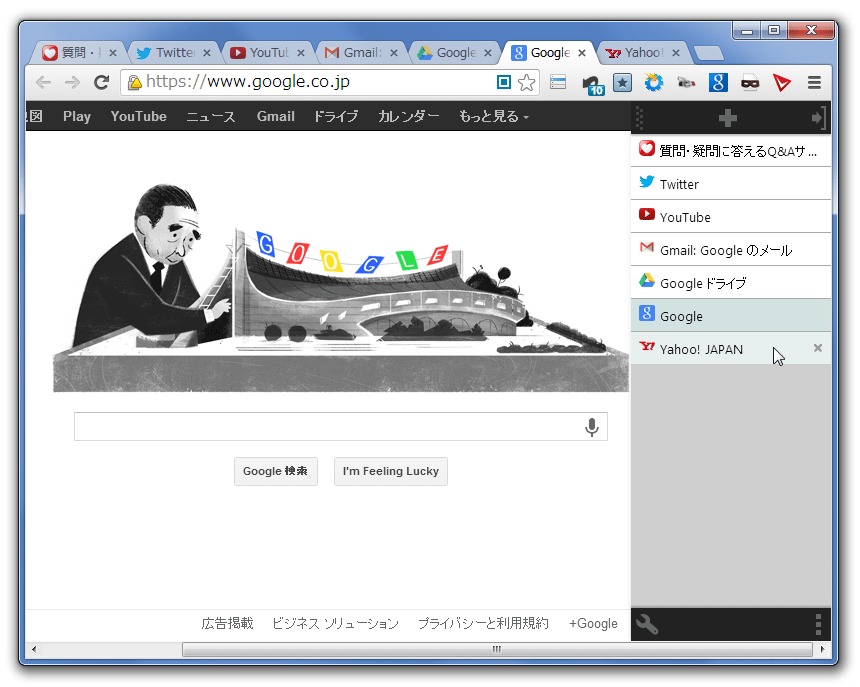Select Yahoo! JAPAN in the sidebar list

(x=731, y=348)
